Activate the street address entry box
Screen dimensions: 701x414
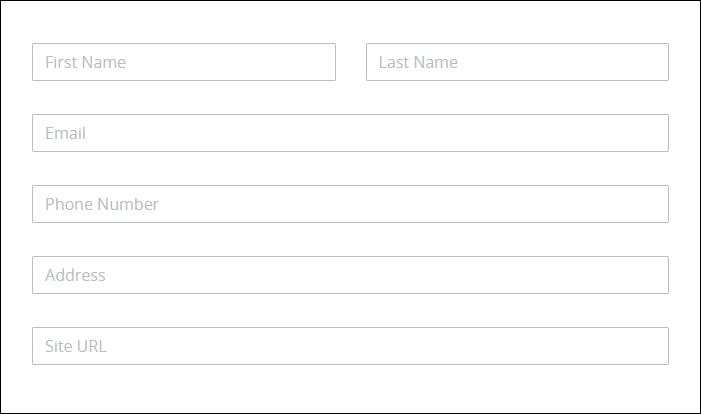(x=350, y=275)
